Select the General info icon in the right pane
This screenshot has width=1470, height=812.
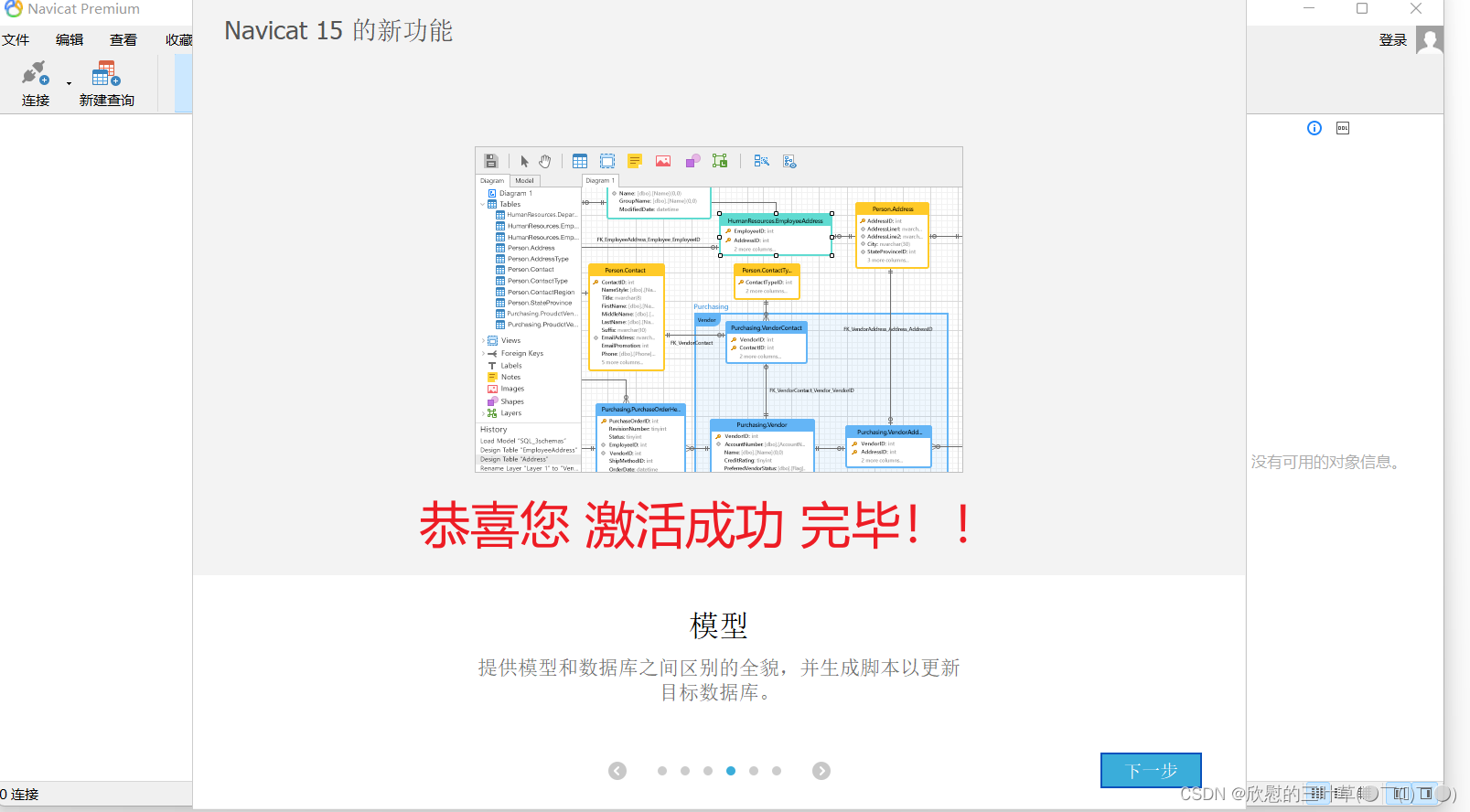pyautogui.click(x=1314, y=128)
